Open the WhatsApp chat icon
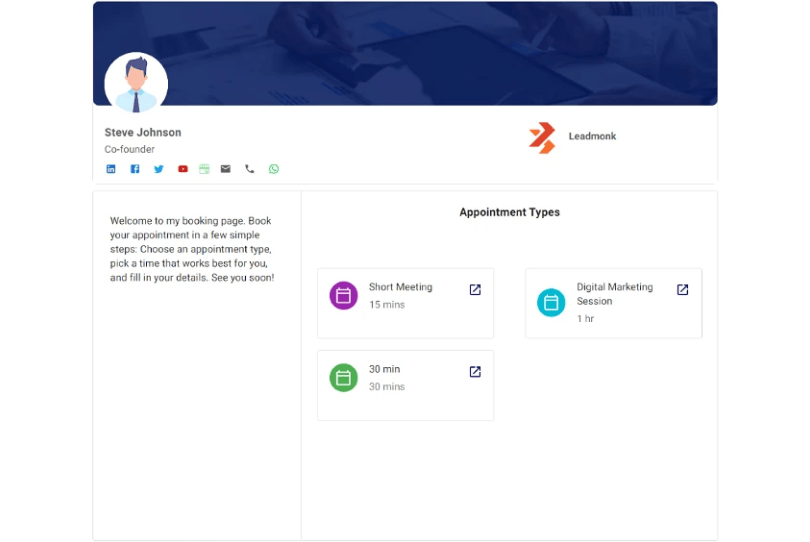 pos(274,169)
